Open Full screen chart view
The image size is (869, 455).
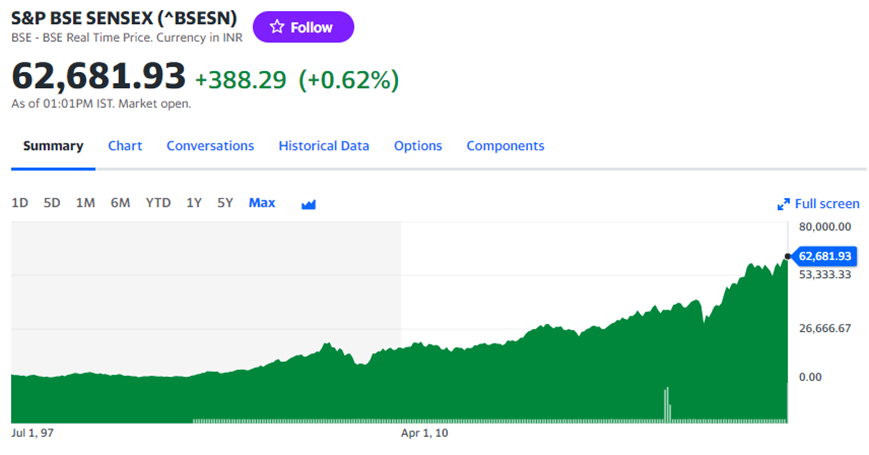click(818, 204)
